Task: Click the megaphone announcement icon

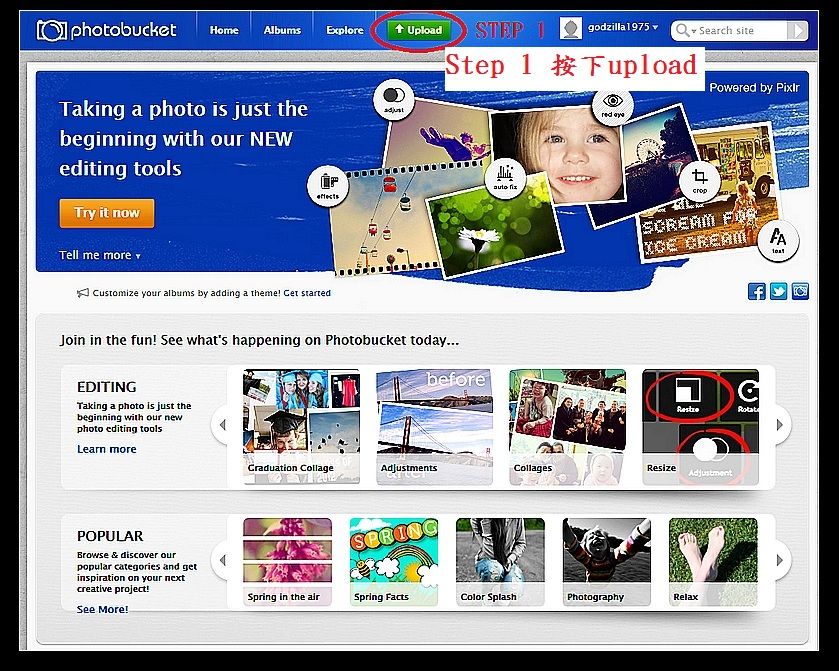Action: [82, 293]
